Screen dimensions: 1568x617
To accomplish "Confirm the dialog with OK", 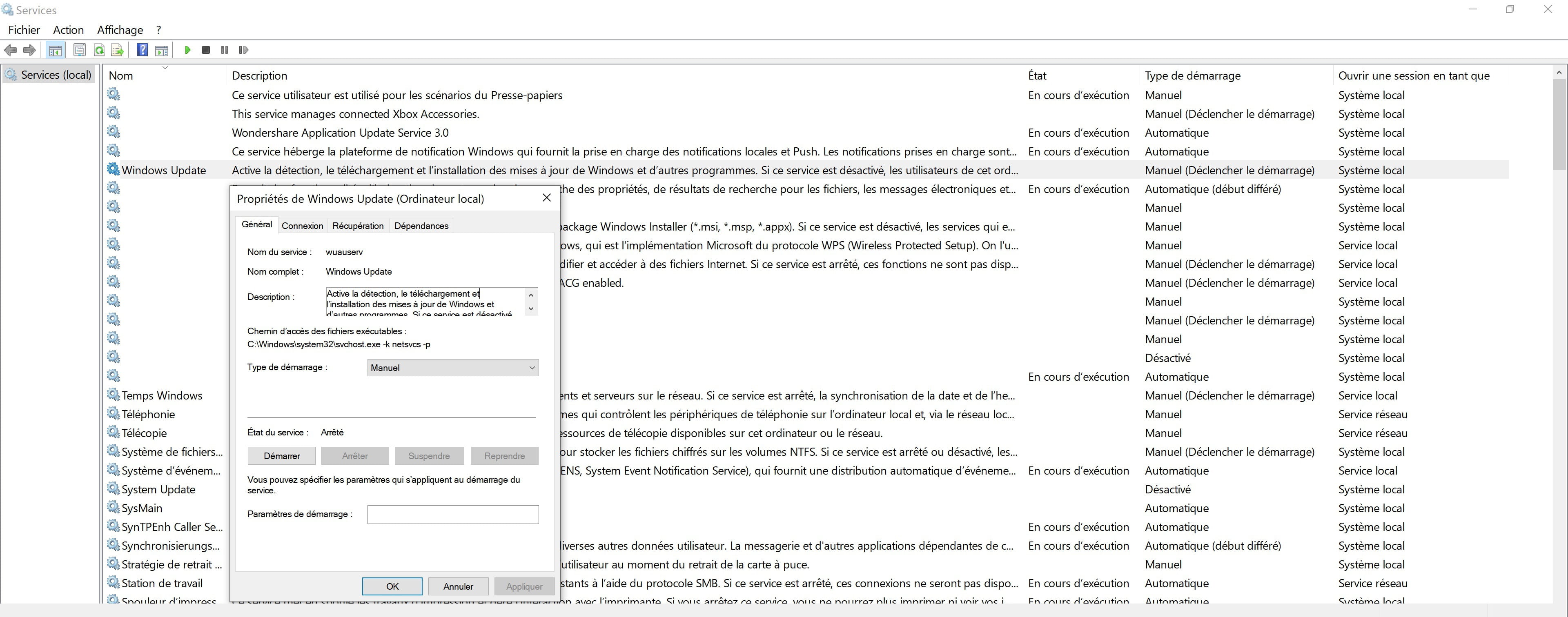I will coord(392,586).
